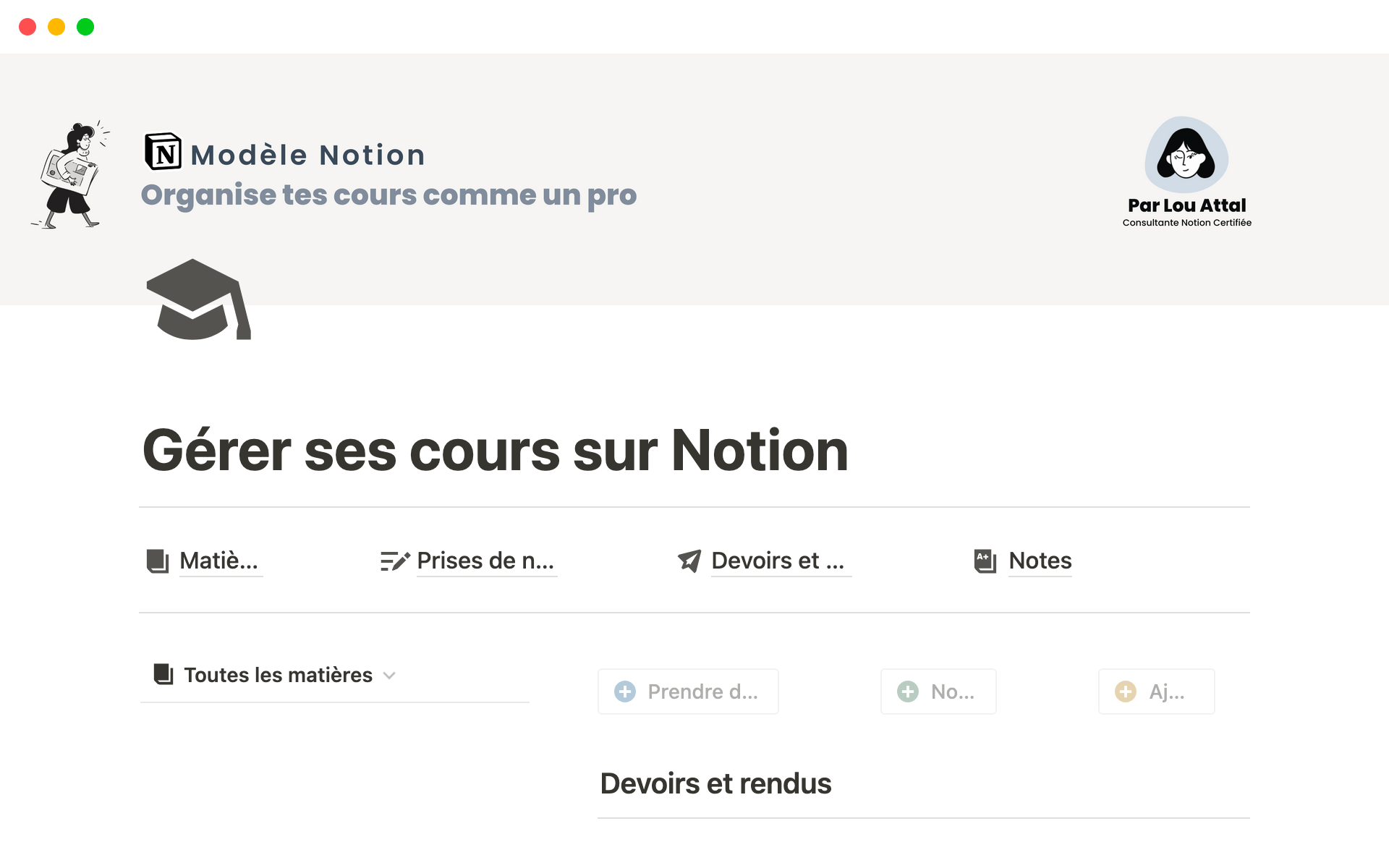Click the blue plus icon on Prendre d...
1389x868 pixels.
[x=625, y=692]
